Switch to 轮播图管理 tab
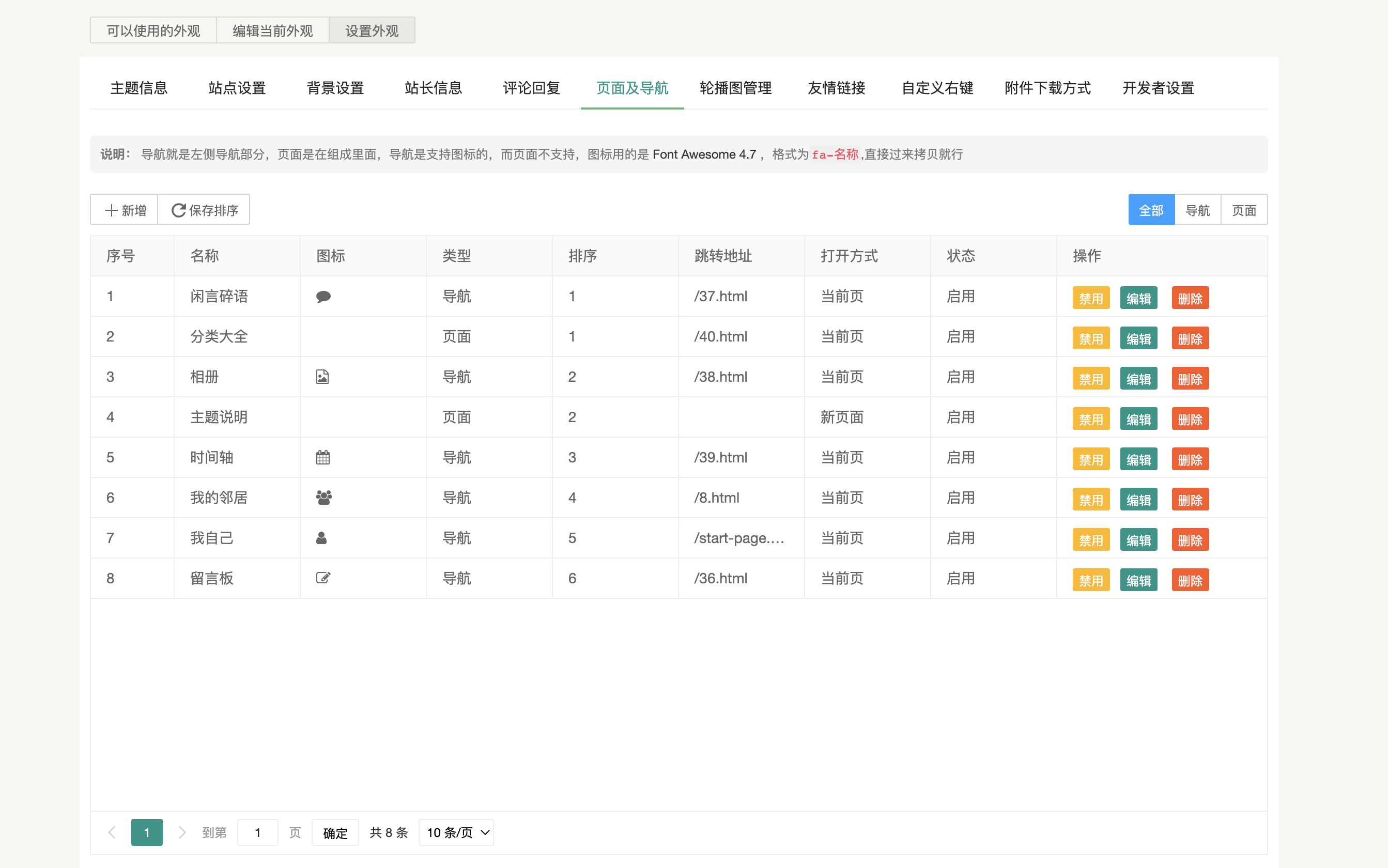The height and width of the screenshot is (868, 1388). tap(735, 88)
